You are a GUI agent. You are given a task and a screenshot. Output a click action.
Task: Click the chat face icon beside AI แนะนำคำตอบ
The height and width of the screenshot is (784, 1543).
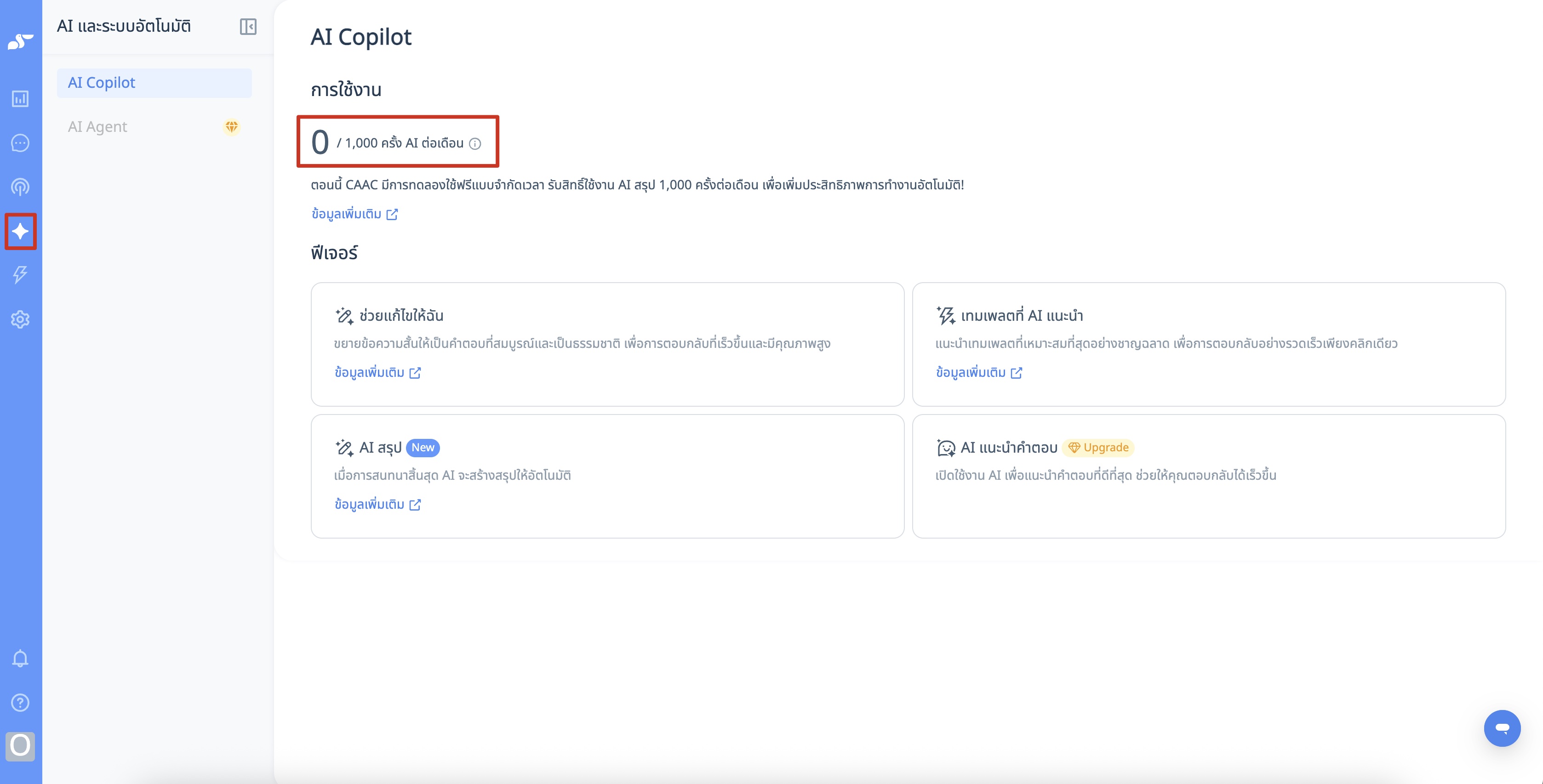click(x=946, y=448)
